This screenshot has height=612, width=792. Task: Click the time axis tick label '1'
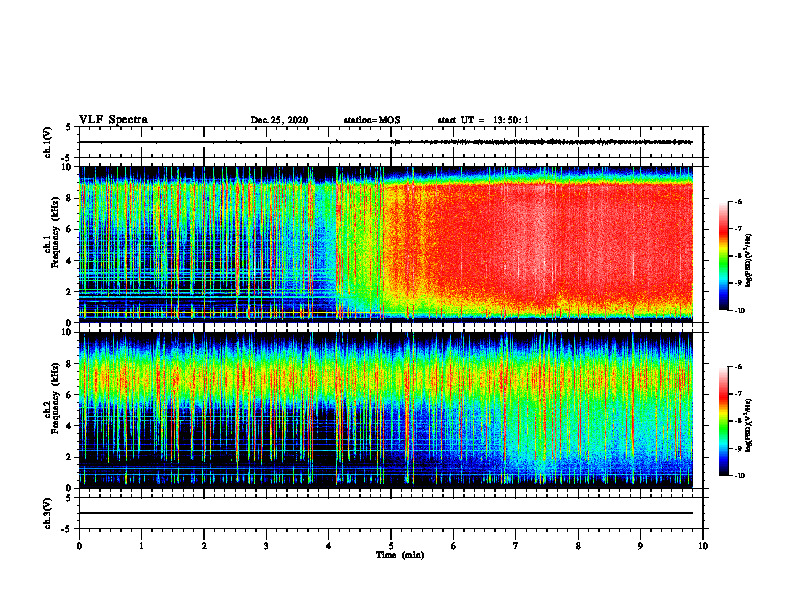pos(141,546)
